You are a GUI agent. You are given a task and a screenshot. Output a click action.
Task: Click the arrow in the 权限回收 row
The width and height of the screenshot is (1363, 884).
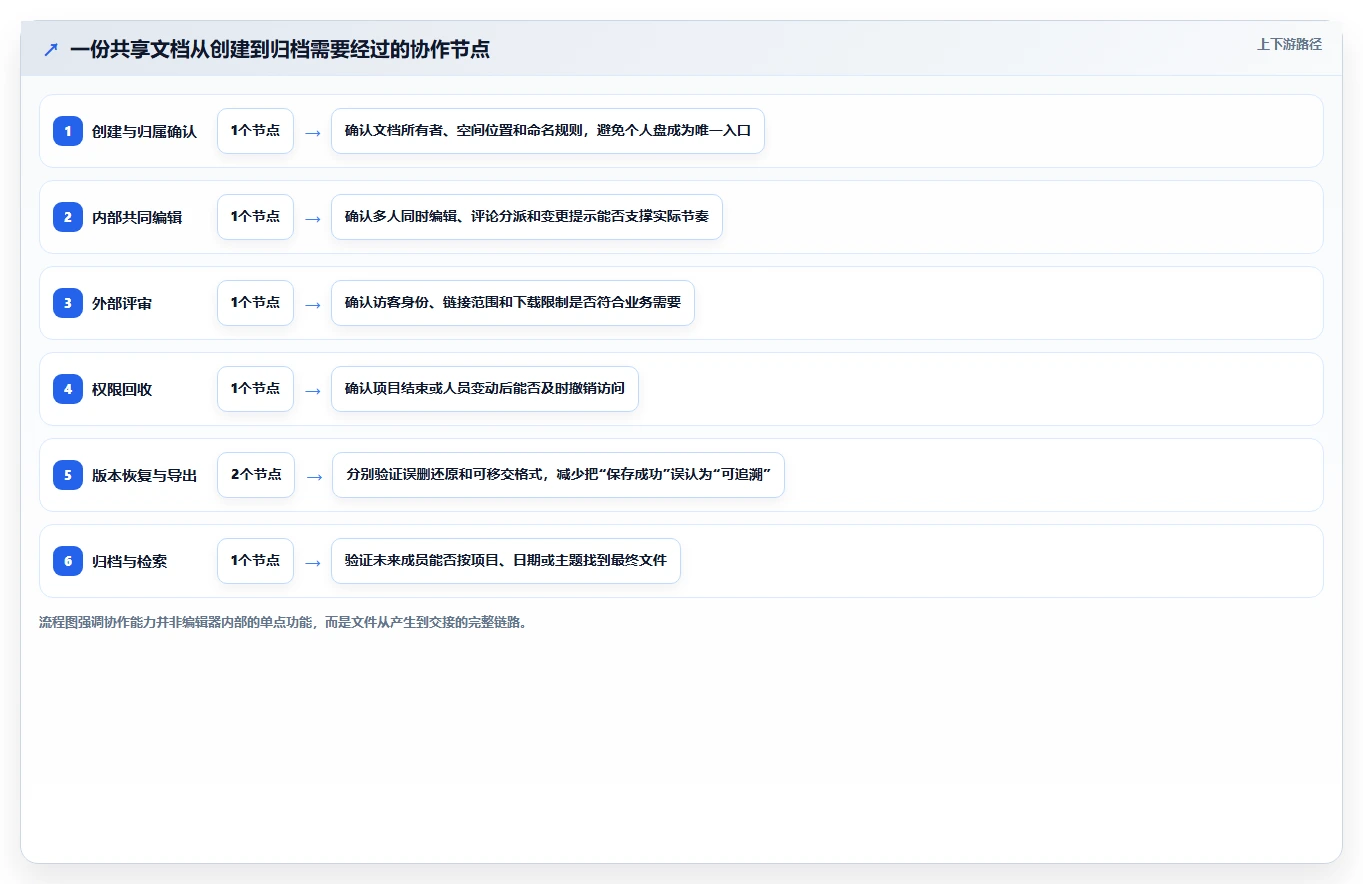click(313, 390)
